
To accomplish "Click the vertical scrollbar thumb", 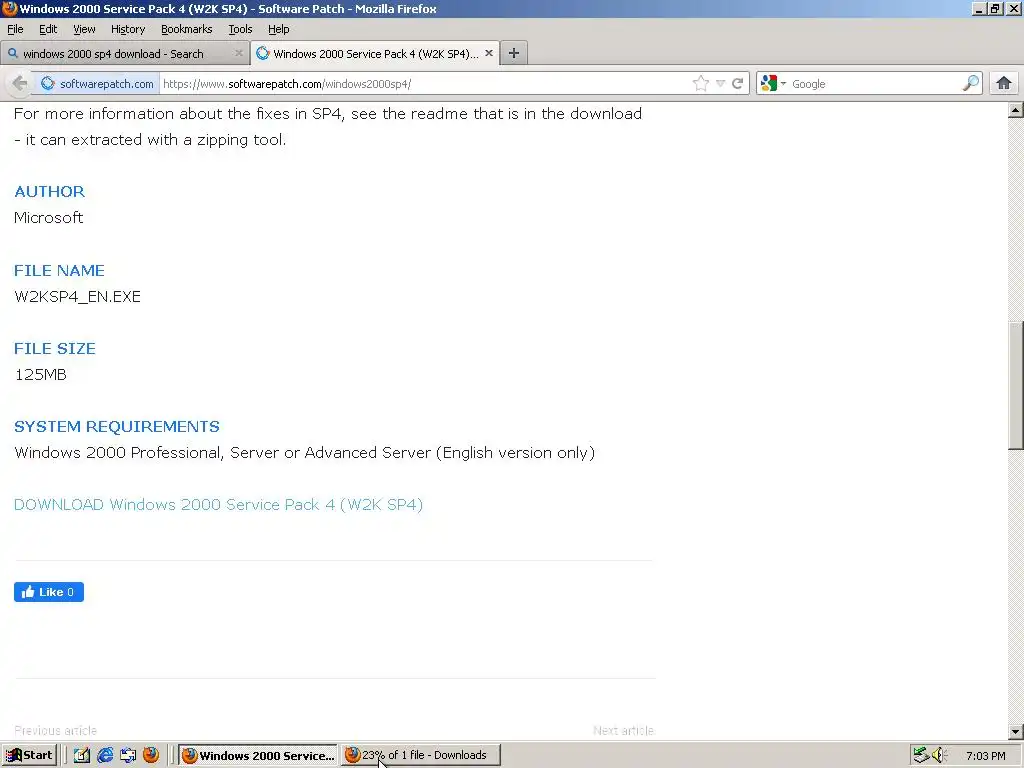I will pyautogui.click(x=1016, y=385).
